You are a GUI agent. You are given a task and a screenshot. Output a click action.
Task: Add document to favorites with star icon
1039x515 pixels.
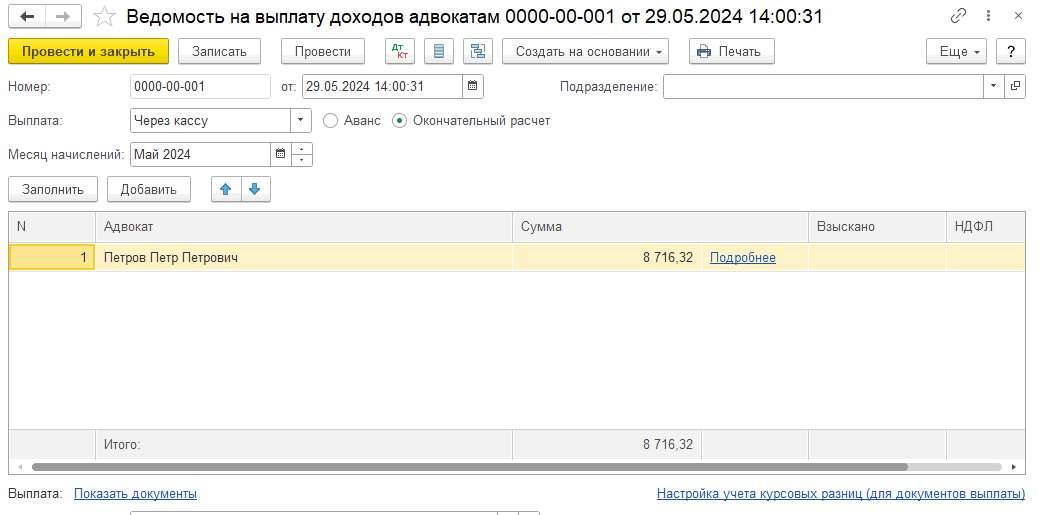tap(103, 17)
